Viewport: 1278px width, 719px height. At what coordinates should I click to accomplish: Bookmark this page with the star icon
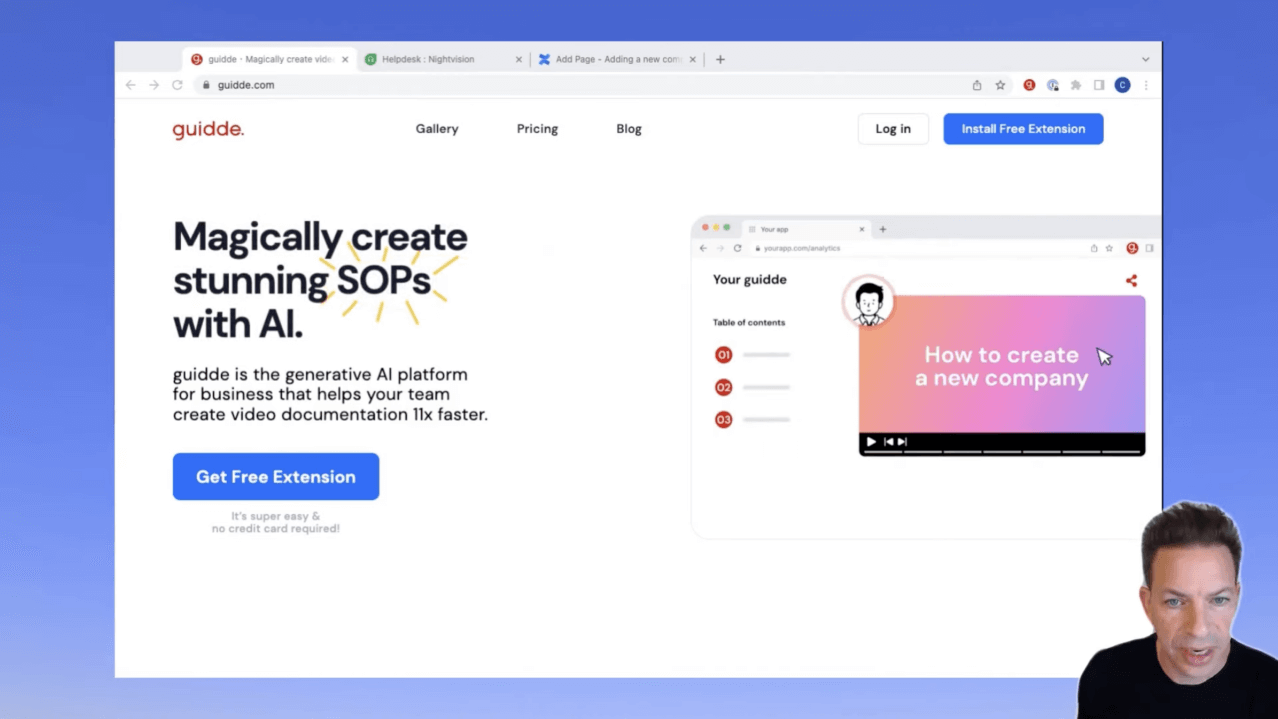[x=1000, y=85]
